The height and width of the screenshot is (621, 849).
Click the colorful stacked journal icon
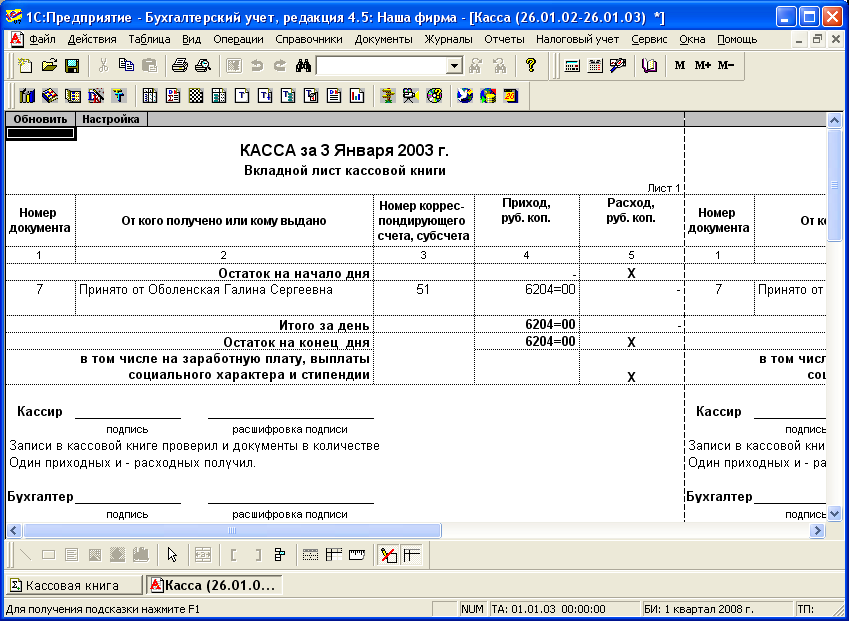50,96
